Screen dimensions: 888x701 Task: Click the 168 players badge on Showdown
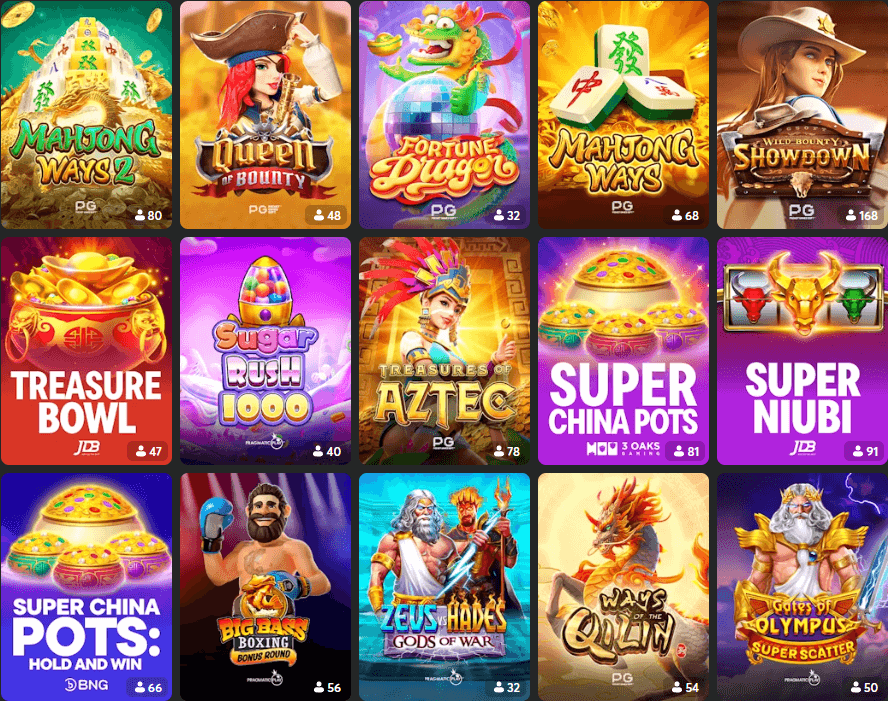pos(861,215)
